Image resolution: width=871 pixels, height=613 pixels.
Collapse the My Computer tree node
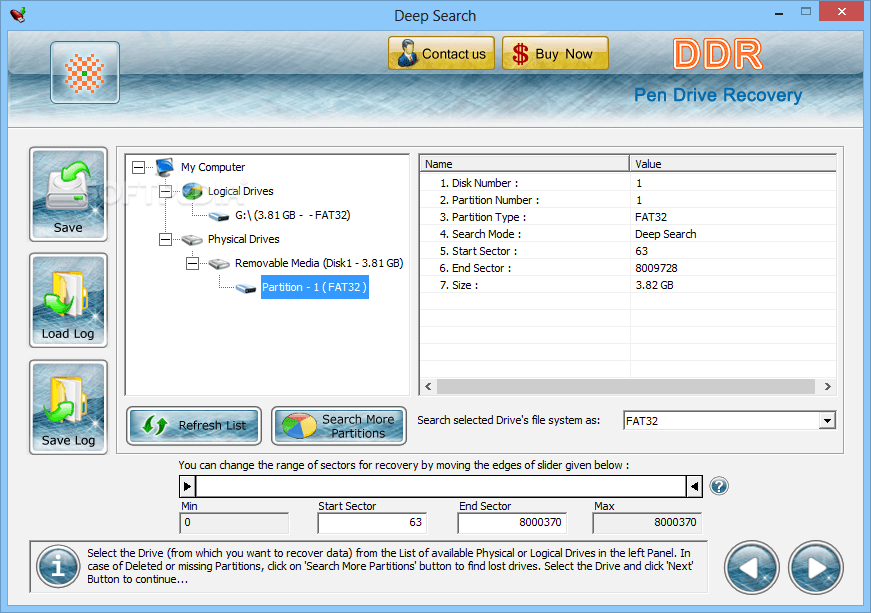point(138,167)
